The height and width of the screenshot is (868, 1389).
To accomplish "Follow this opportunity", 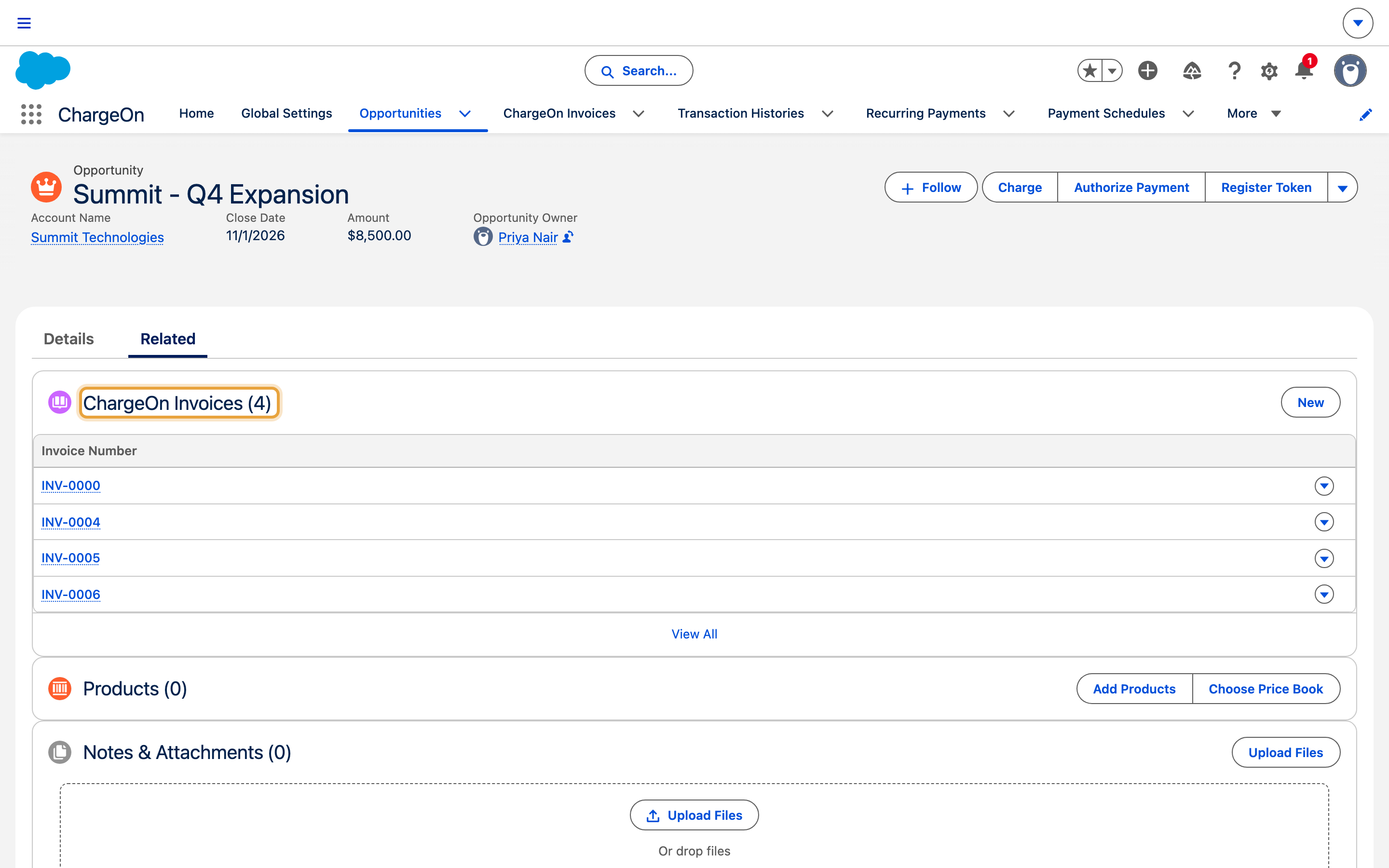I will [931, 187].
